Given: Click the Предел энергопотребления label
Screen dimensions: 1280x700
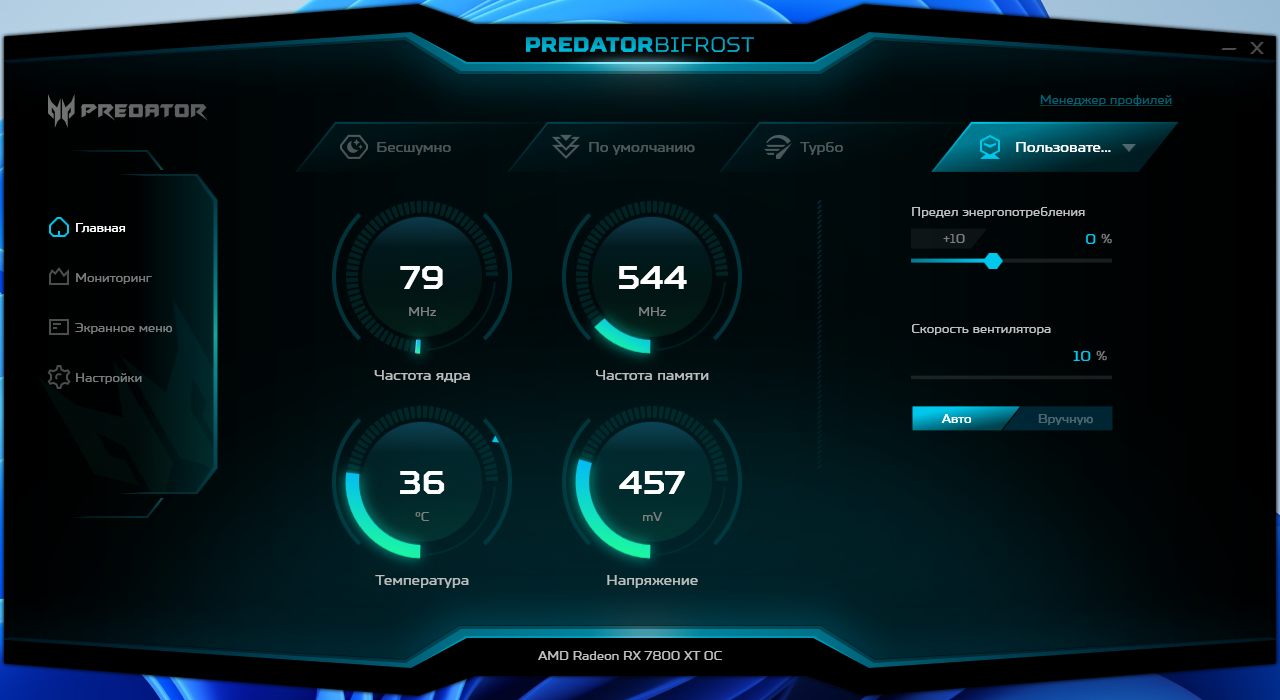Looking at the screenshot, I should coord(998,212).
